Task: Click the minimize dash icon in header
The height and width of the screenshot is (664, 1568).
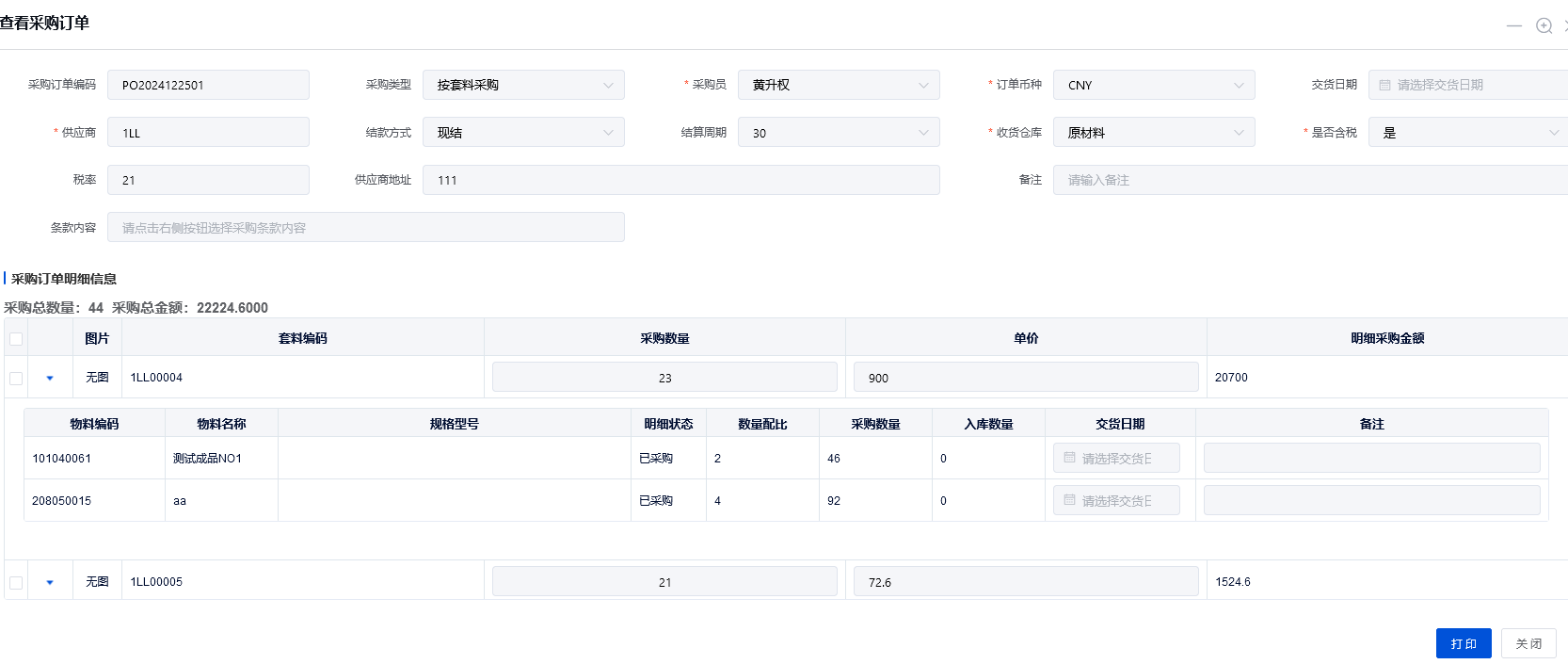Action: click(1513, 25)
